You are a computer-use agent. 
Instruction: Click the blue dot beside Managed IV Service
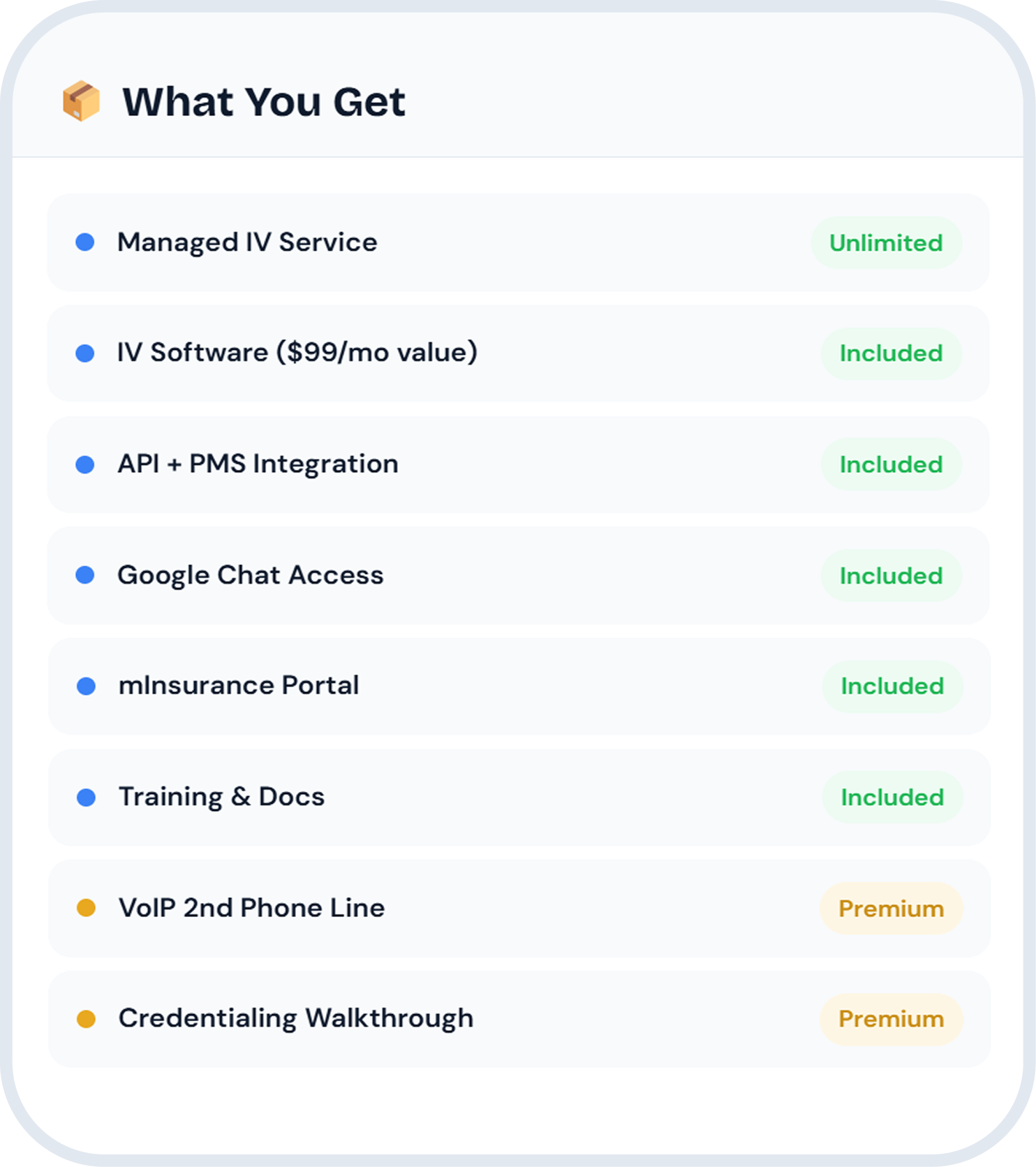point(85,242)
